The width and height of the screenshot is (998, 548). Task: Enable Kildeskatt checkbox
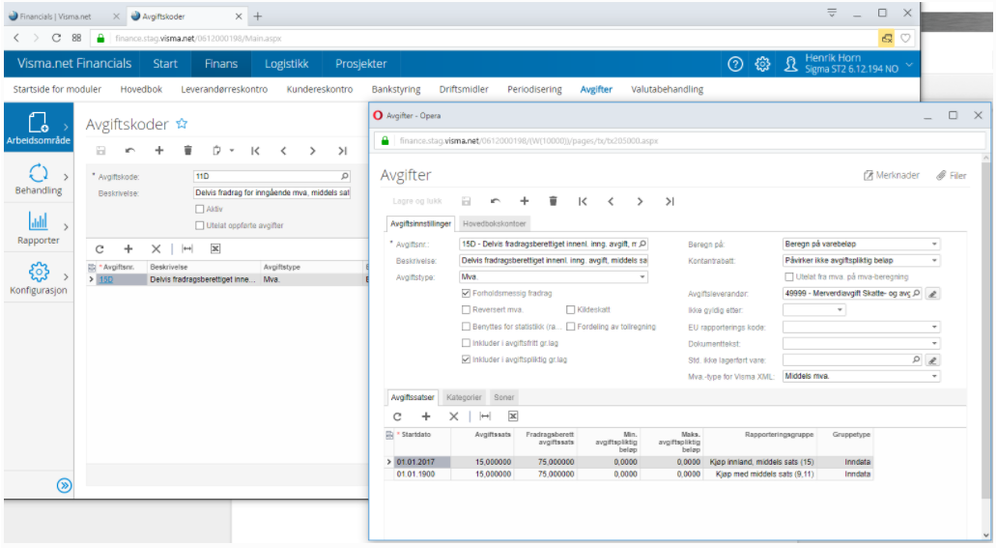(571, 310)
